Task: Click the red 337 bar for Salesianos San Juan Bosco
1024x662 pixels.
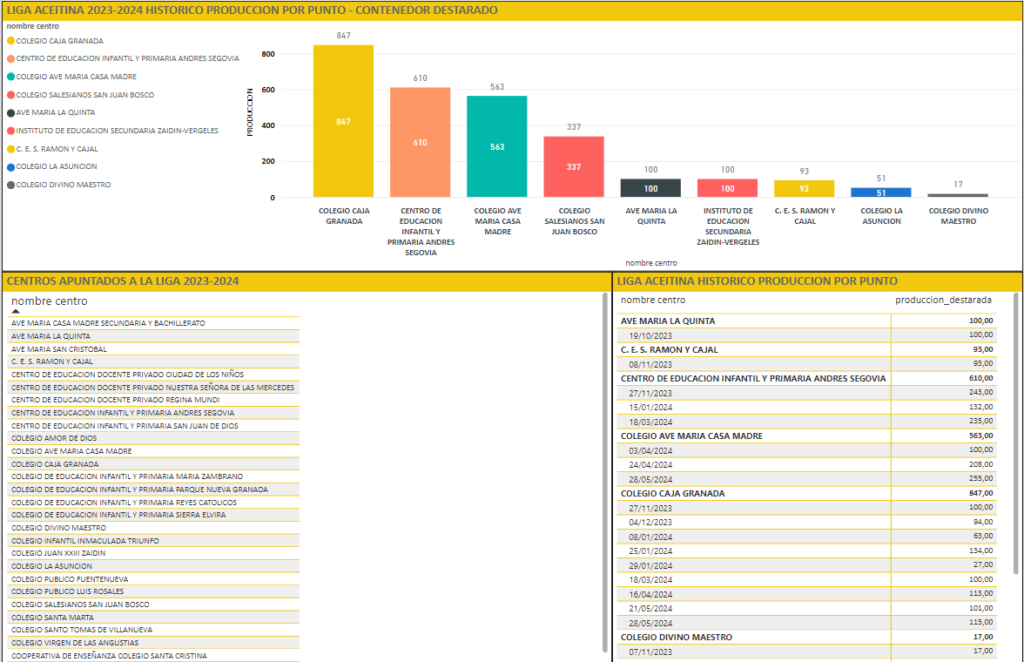Action: [x=573, y=166]
